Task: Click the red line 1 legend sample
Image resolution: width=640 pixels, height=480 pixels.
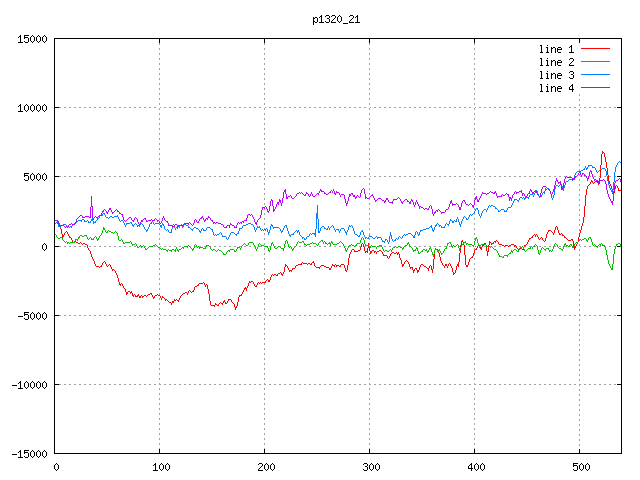Action: coord(595,49)
